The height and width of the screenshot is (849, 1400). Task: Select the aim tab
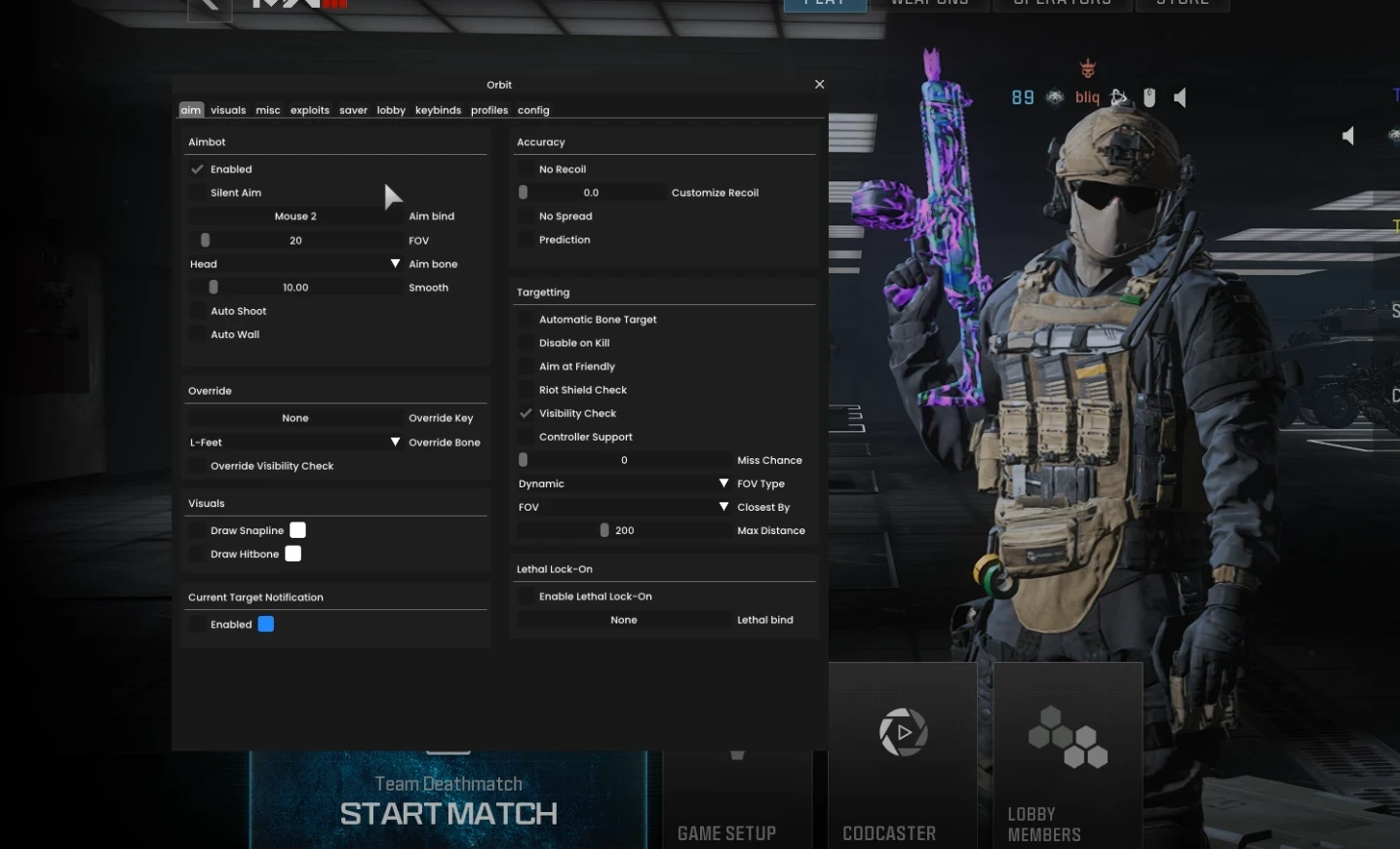point(191,110)
